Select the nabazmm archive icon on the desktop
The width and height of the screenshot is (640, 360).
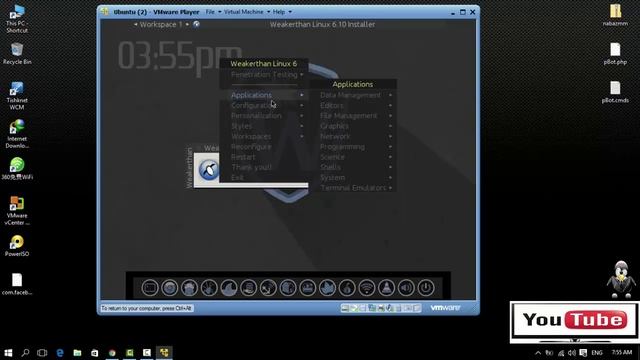[615, 16]
